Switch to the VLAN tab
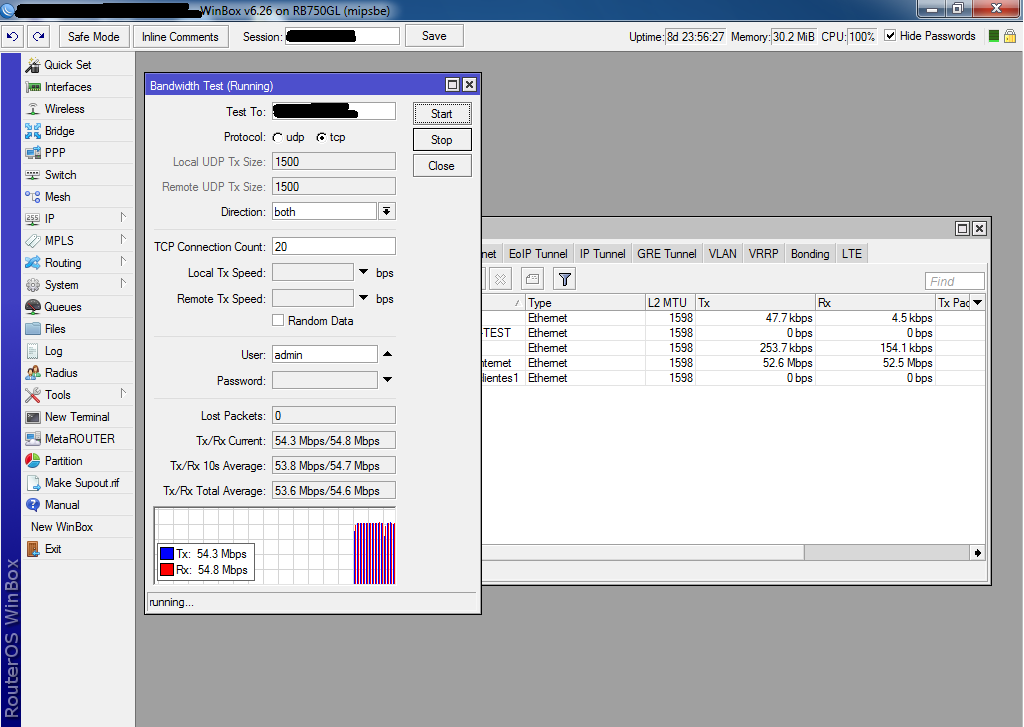This screenshot has height=727, width=1024. (722, 253)
